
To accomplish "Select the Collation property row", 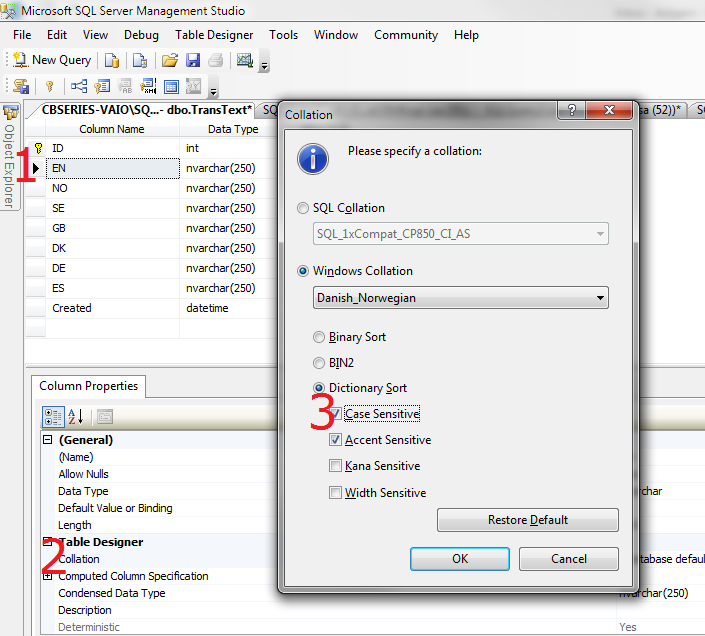I will pyautogui.click(x=167, y=559).
